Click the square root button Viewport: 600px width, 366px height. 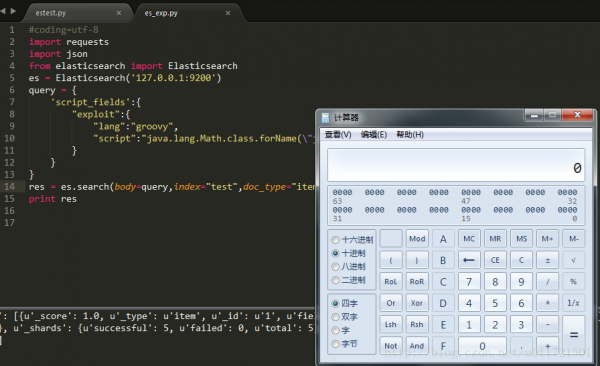[574, 260]
